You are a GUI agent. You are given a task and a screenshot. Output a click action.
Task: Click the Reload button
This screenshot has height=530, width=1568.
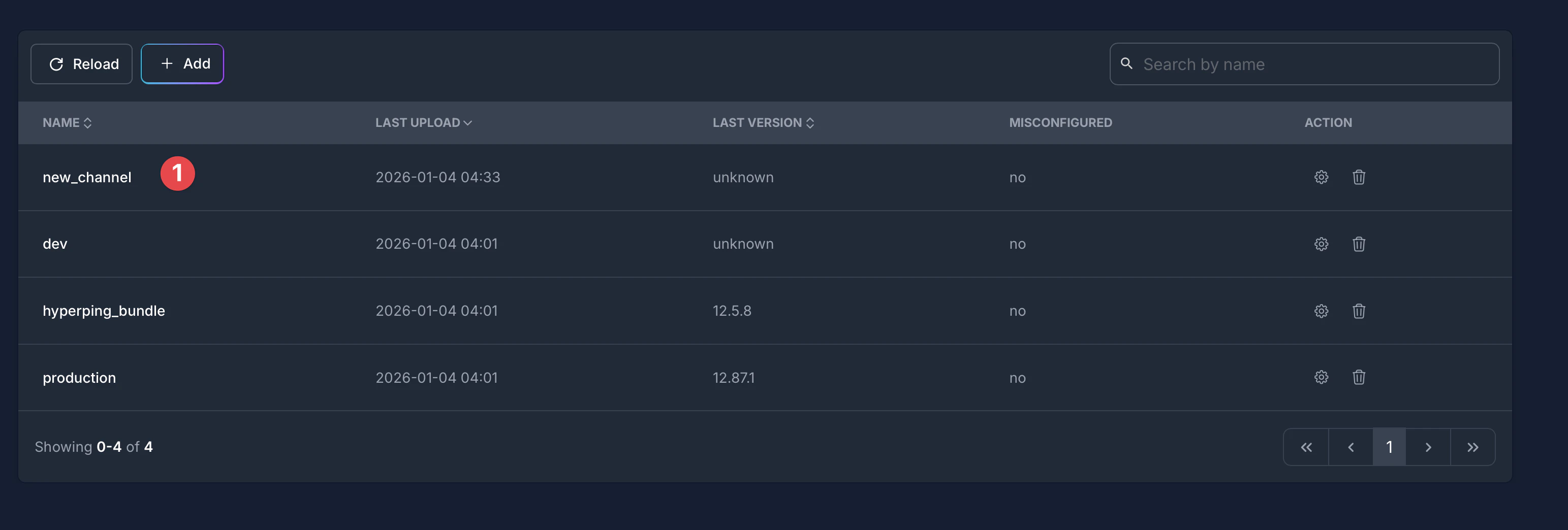pyautogui.click(x=82, y=64)
